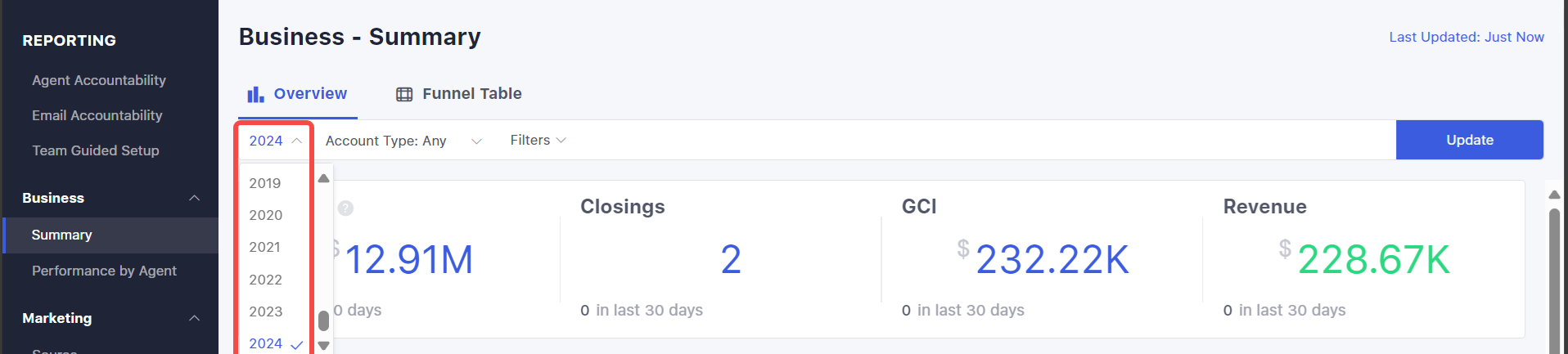Click the help question mark icon
The height and width of the screenshot is (354, 1568).
tap(345, 208)
